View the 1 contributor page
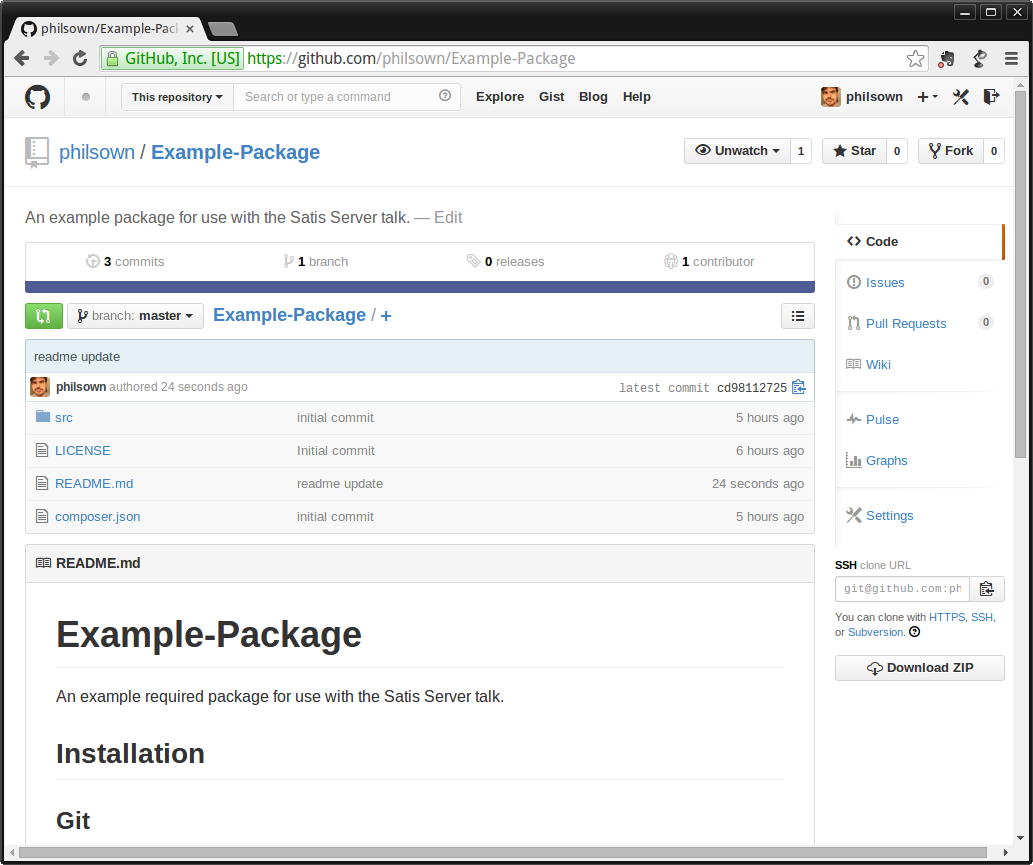Screen dimensions: 1033x865 (709, 262)
